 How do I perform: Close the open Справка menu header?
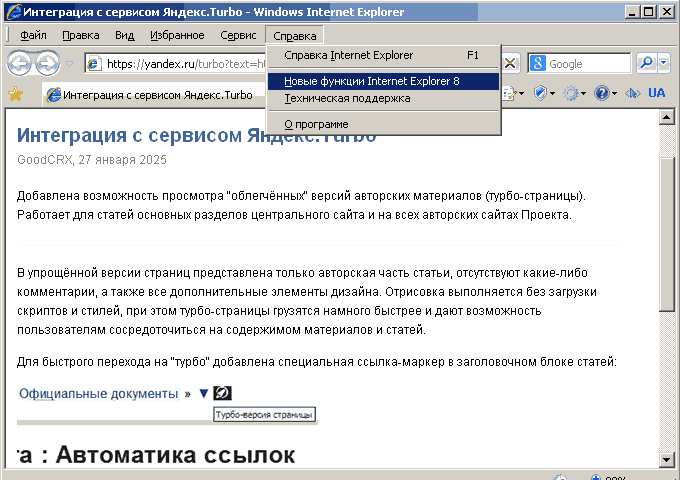click(294, 36)
